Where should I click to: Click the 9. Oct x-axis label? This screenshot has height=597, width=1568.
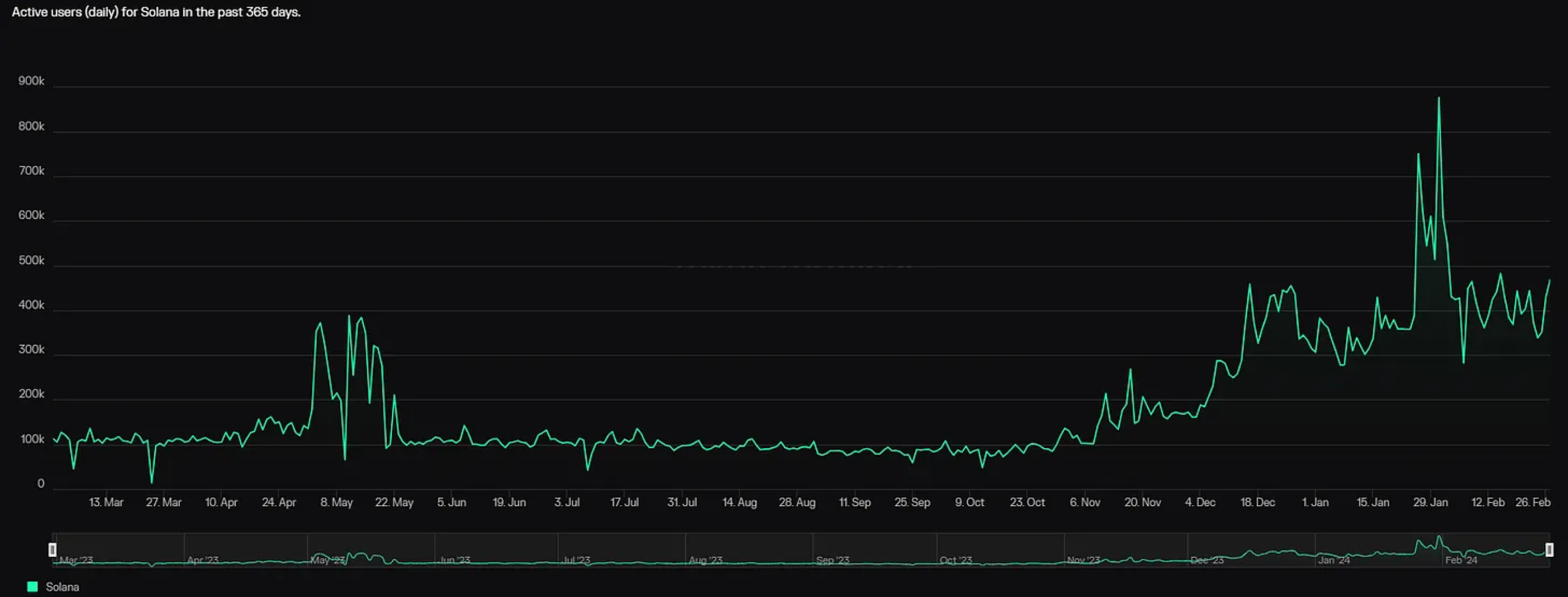(970, 503)
